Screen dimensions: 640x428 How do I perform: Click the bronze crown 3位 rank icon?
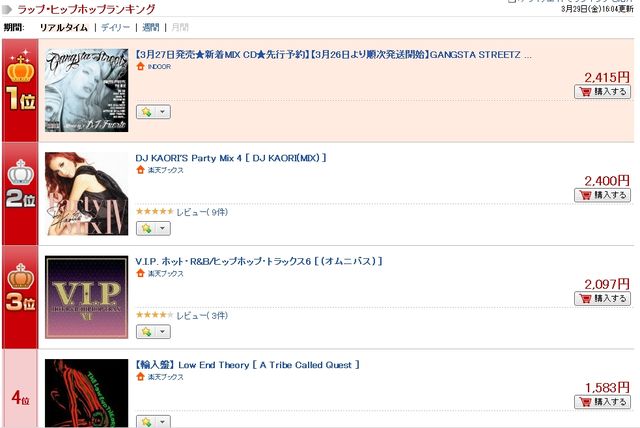[x=20, y=287]
